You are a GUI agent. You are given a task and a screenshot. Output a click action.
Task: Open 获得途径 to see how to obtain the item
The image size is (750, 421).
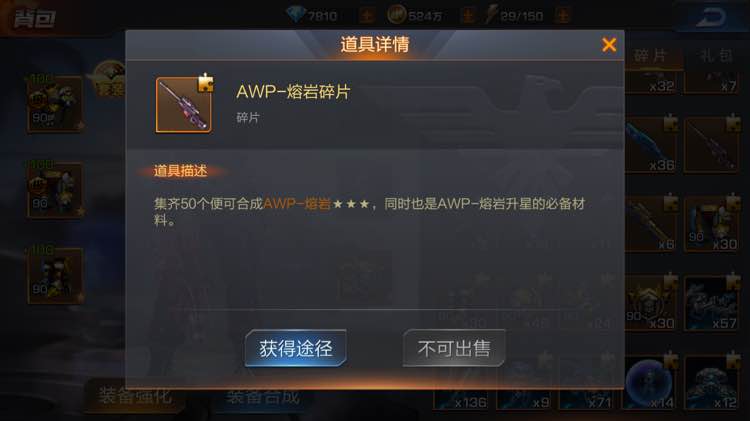[x=296, y=348]
